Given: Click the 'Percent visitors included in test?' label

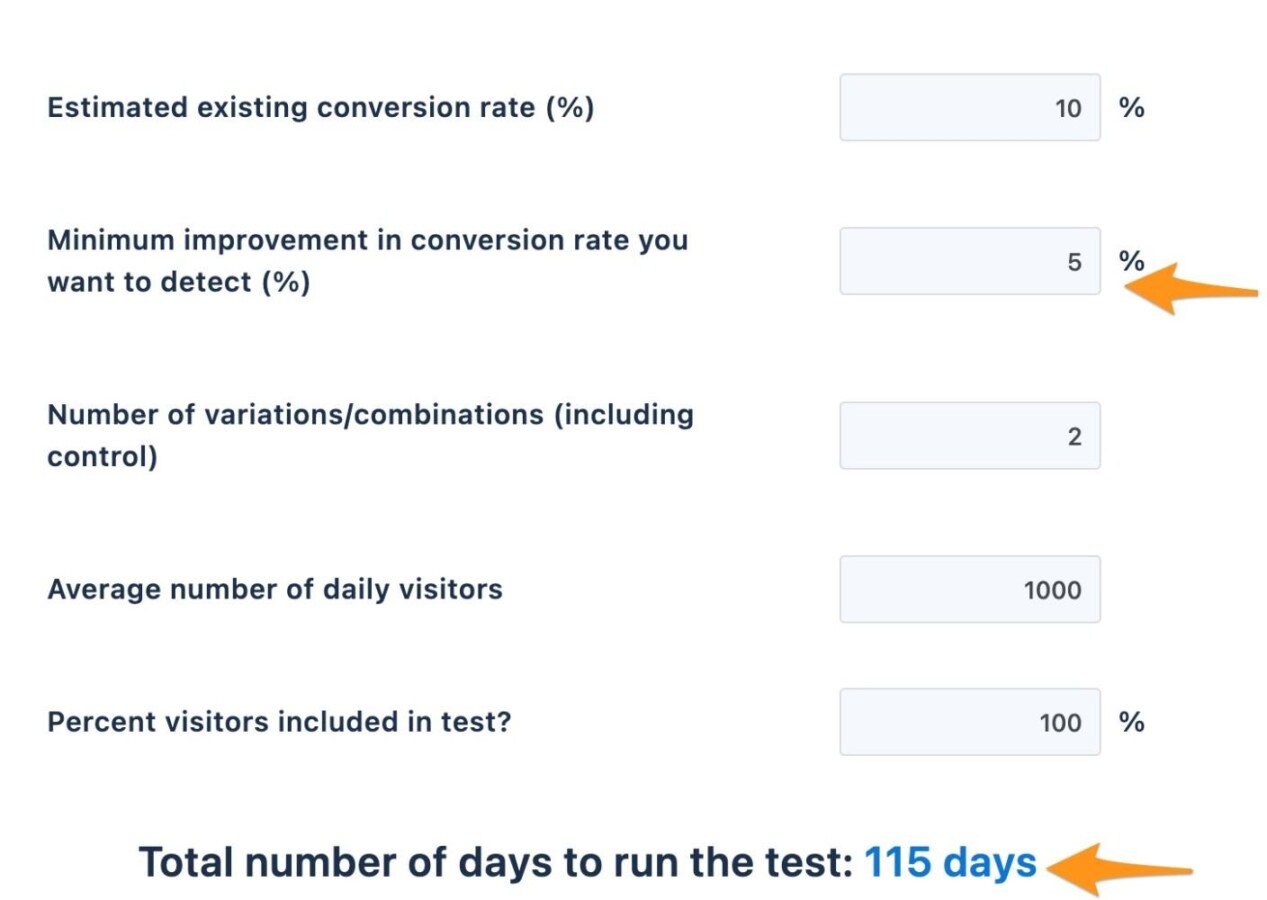Looking at the screenshot, I should [278, 722].
